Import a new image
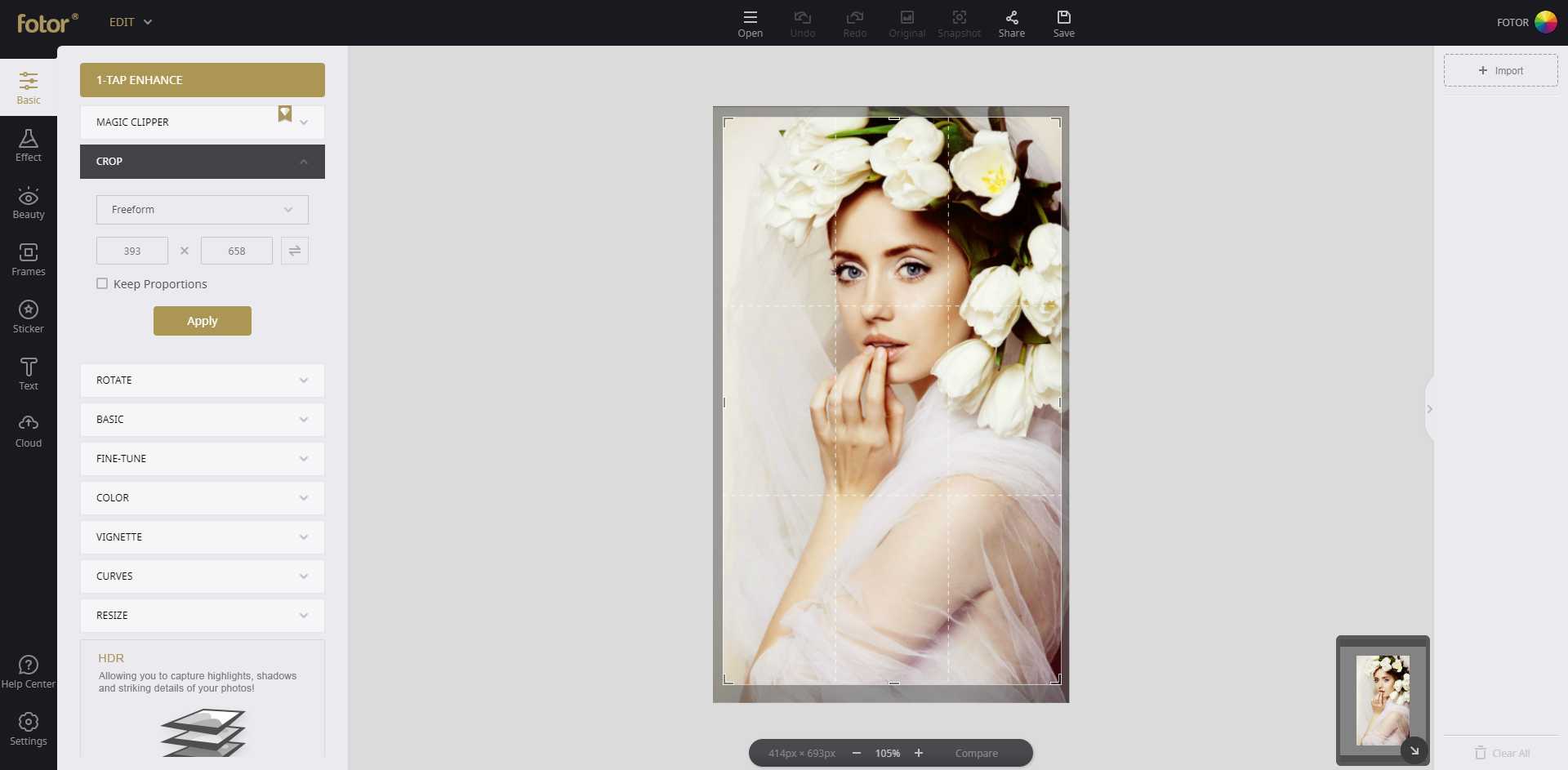This screenshot has width=1568, height=770. [1501, 70]
